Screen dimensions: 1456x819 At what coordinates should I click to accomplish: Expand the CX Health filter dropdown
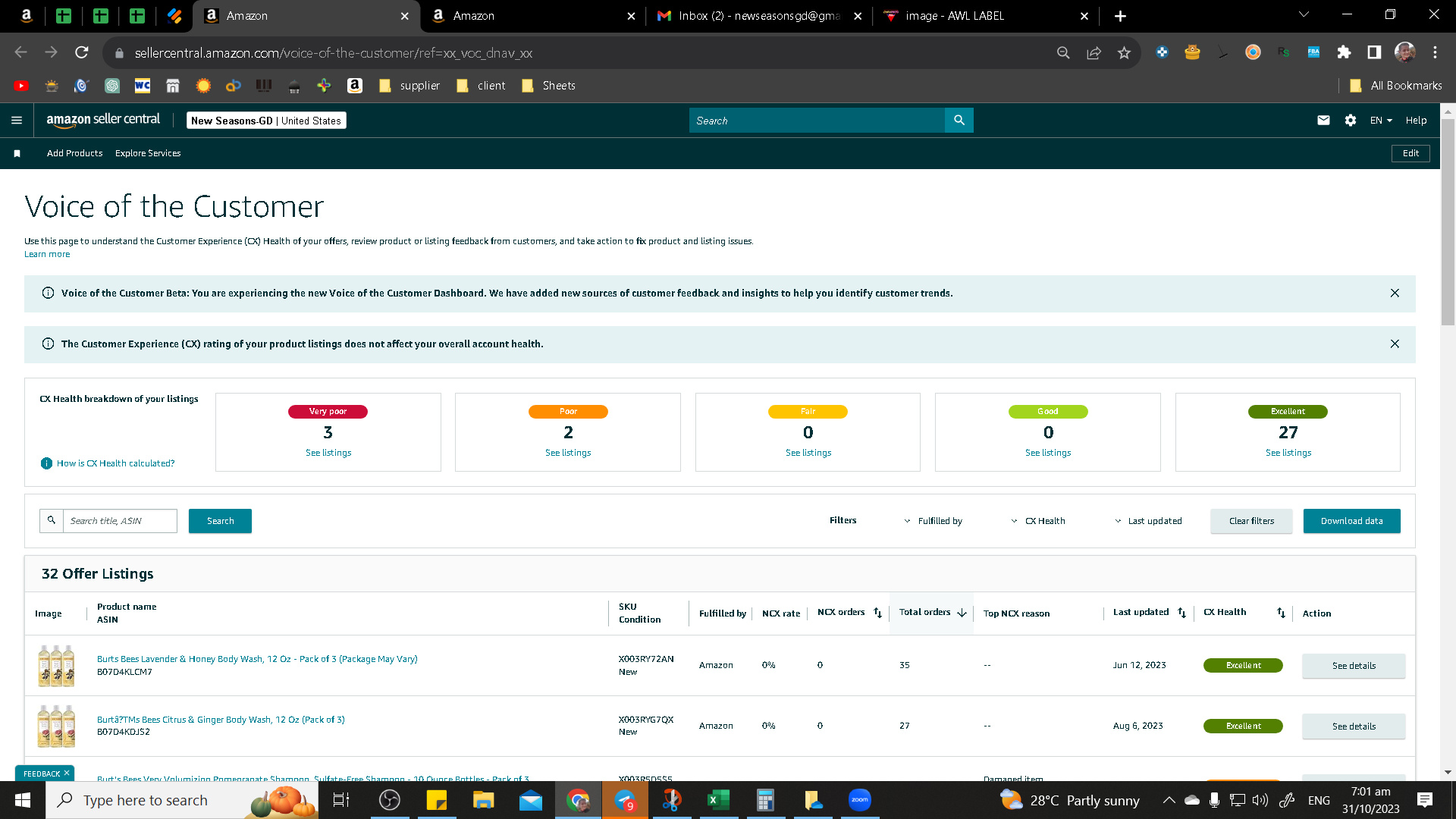coord(1037,521)
